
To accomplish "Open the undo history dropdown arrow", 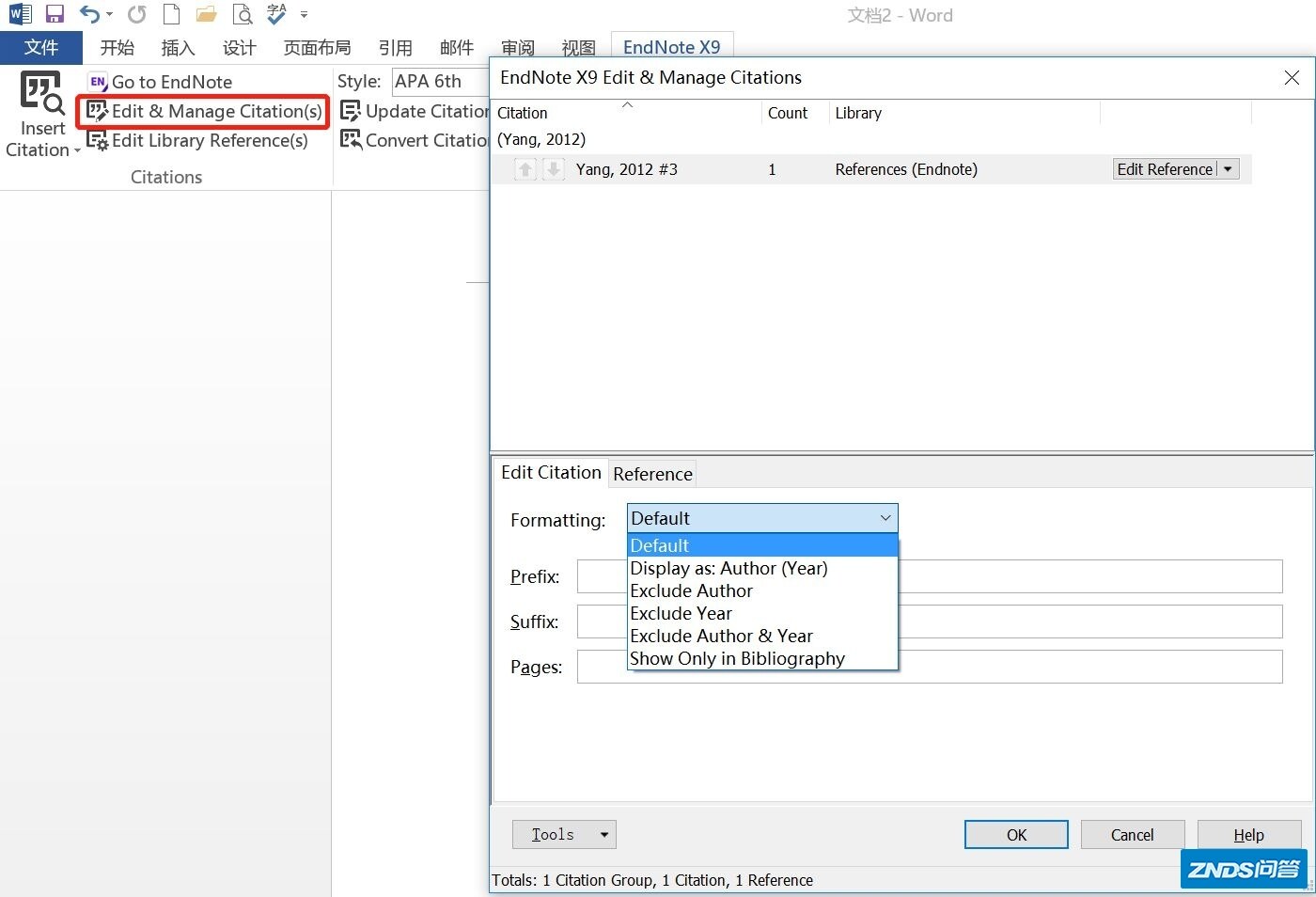I will click(109, 15).
